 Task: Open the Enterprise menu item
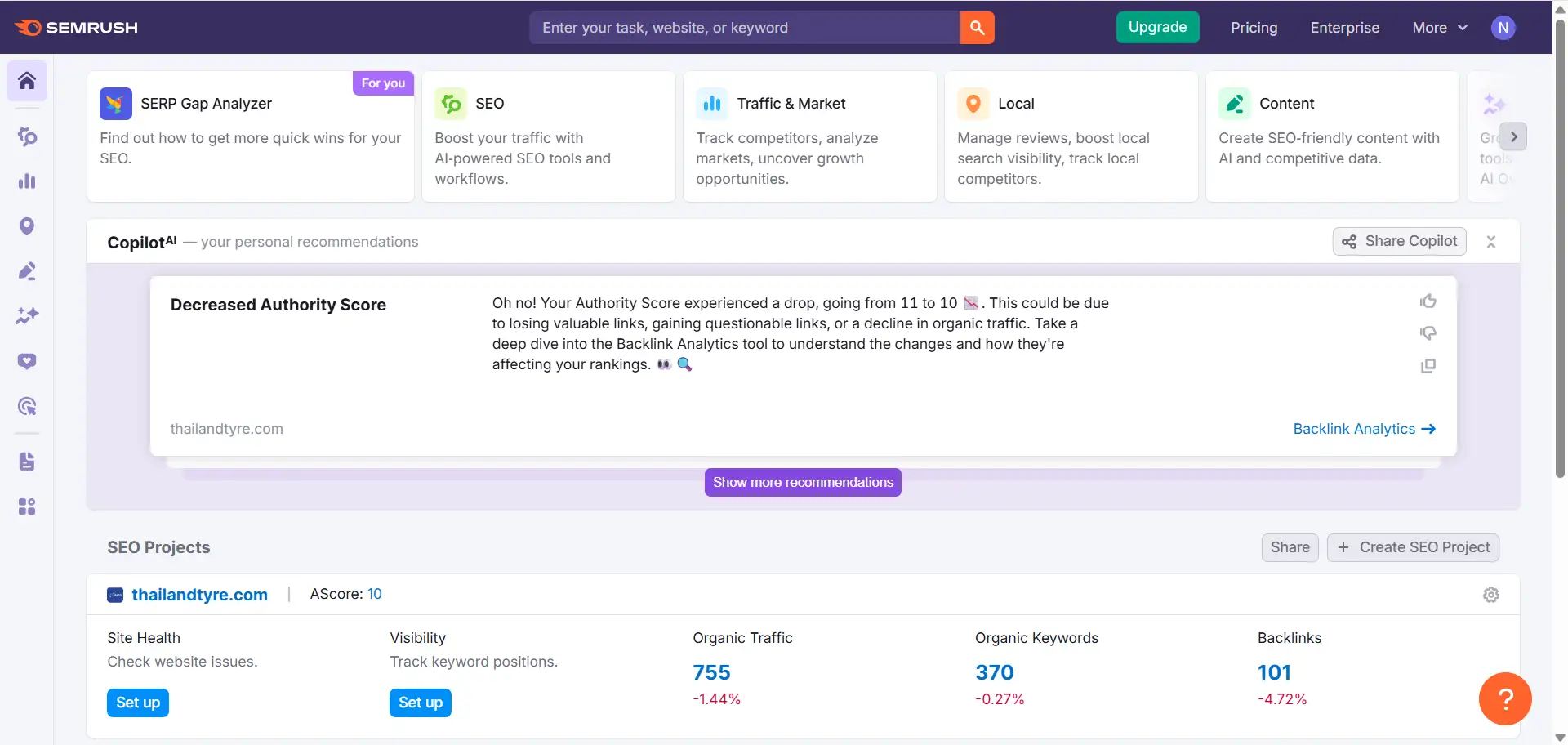pos(1345,28)
